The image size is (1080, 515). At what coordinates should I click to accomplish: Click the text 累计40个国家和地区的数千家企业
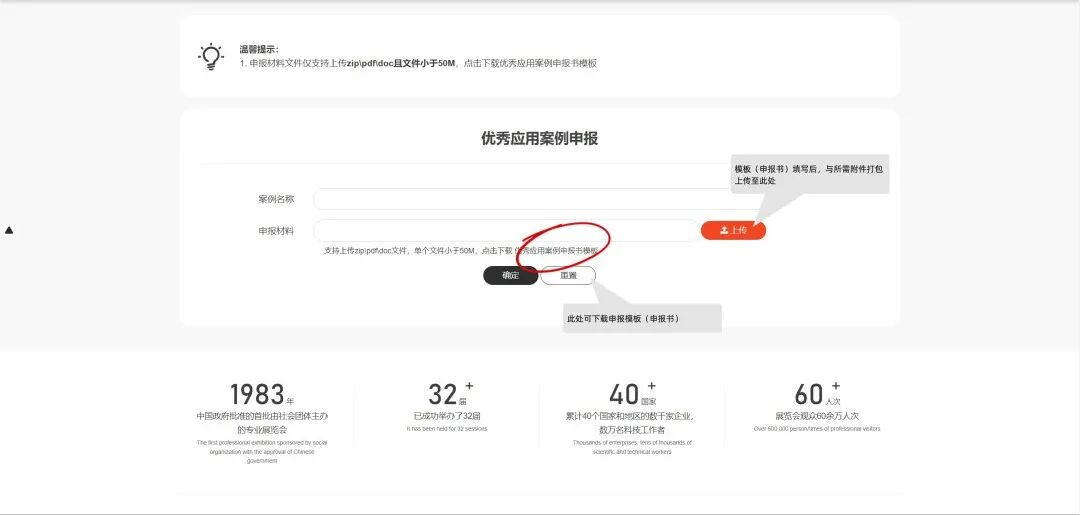630,416
